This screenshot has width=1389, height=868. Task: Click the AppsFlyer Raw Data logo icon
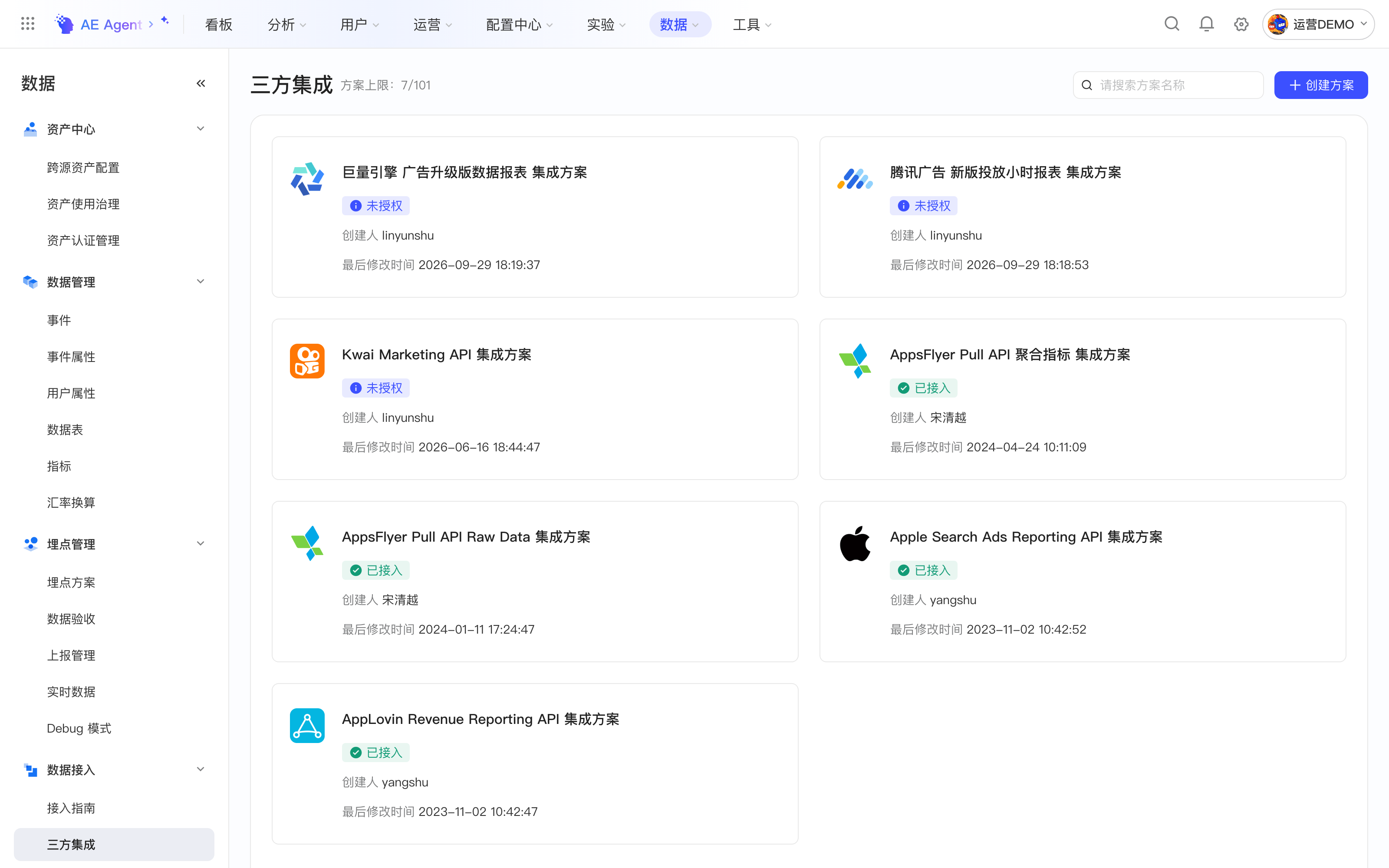point(307,543)
